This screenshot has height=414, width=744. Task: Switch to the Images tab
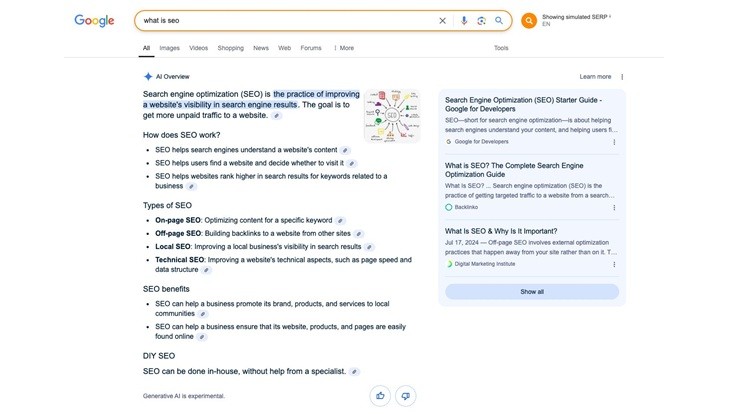[170, 48]
